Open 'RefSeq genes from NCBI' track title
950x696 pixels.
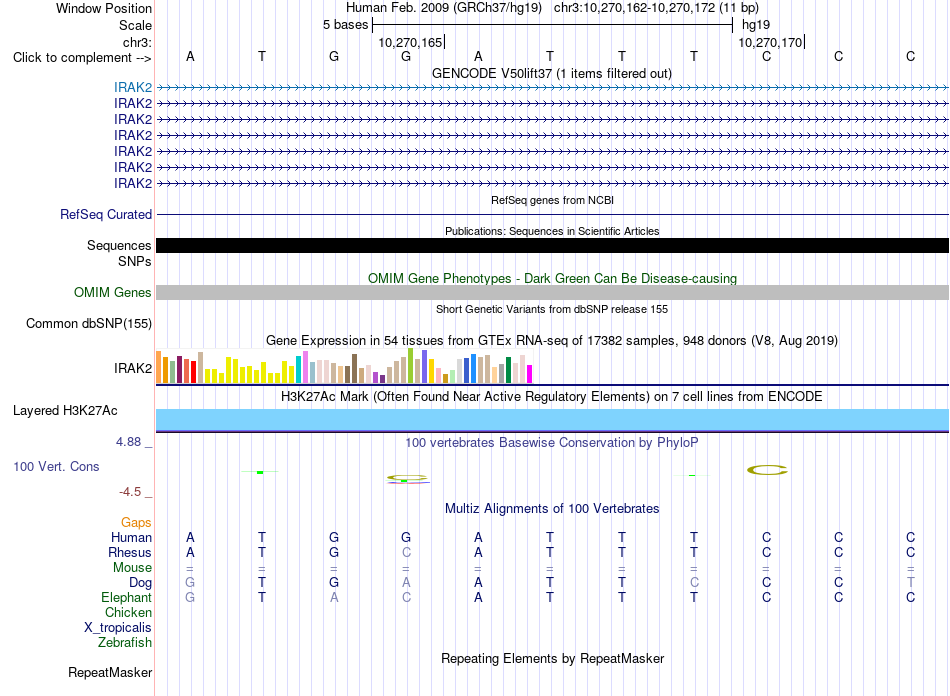pyautogui.click(x=552, y=200)
